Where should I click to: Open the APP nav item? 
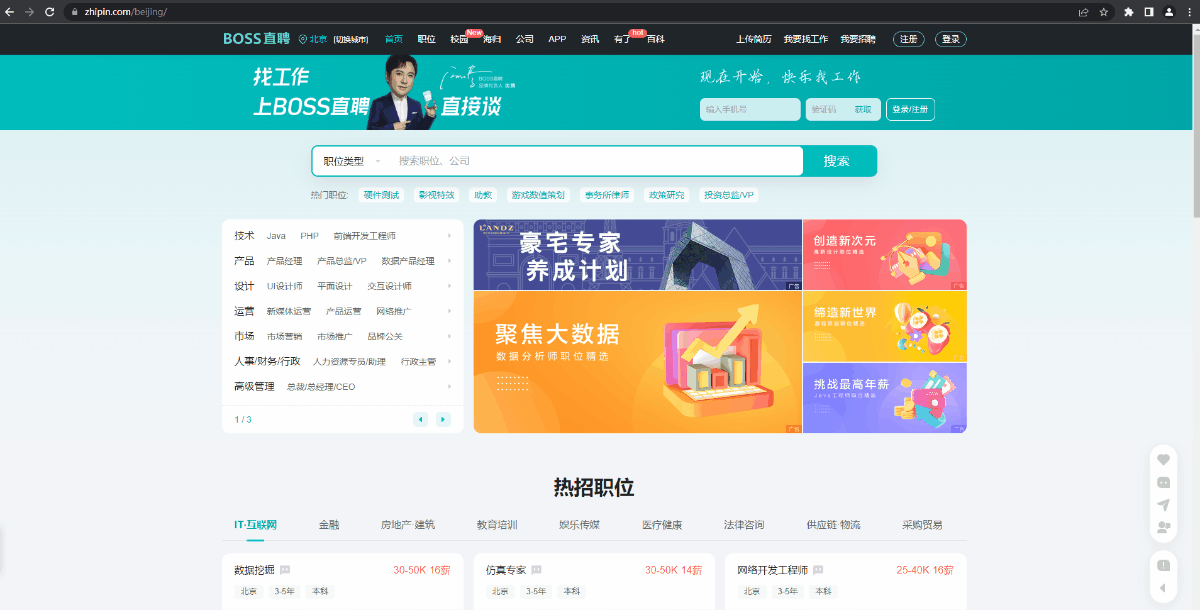[x=557, y=39]
